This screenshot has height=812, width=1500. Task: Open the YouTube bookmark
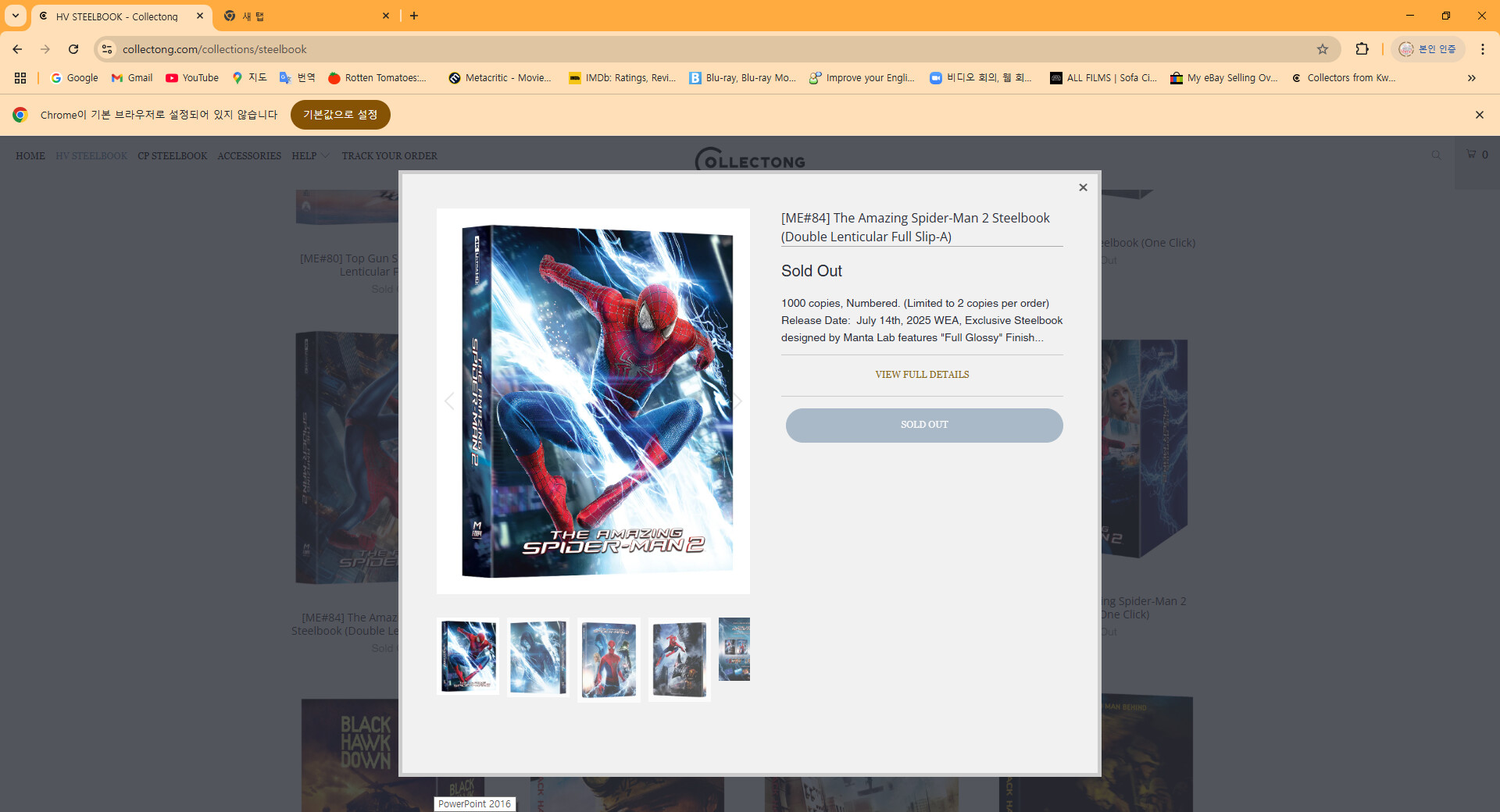[192, 78]
